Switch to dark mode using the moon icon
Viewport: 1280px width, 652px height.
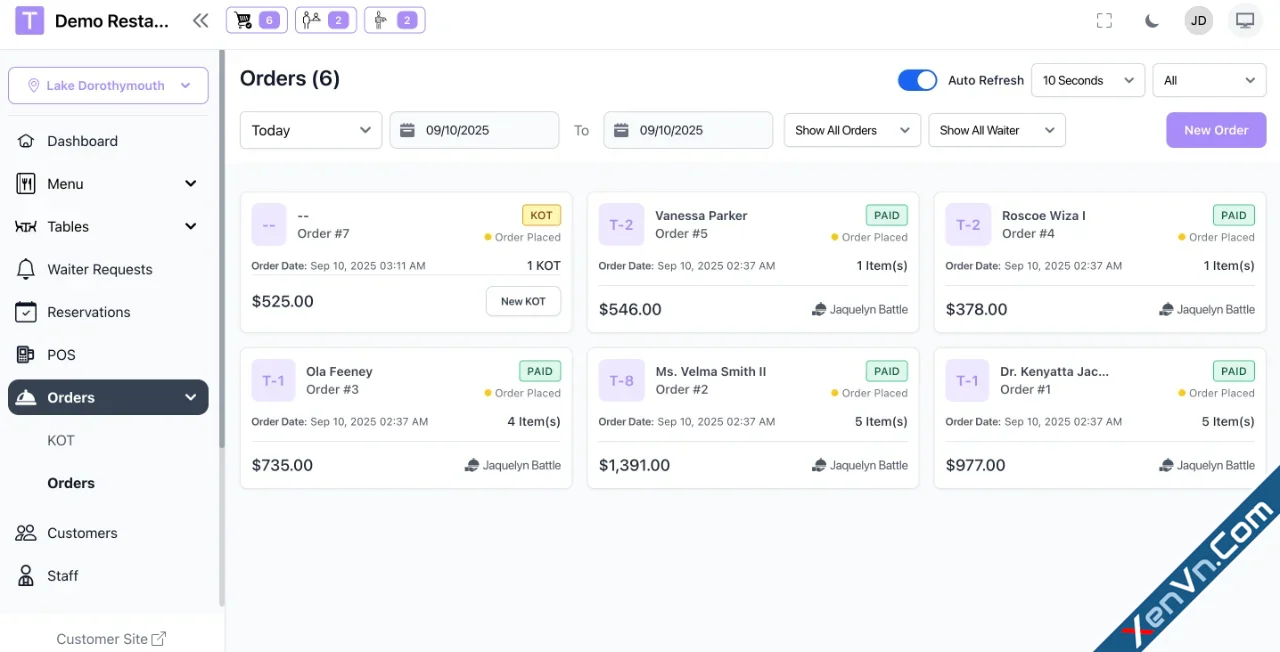point(1150,19)
